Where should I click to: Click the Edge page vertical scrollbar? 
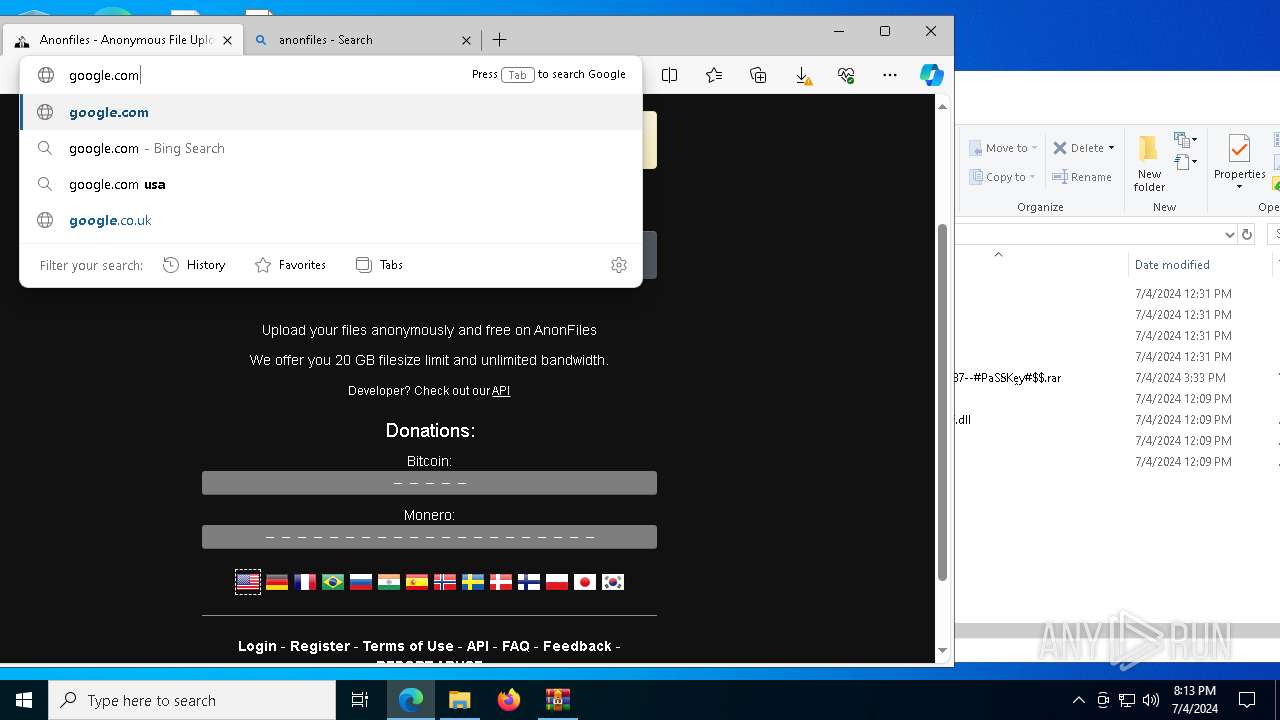click(942, 402)
